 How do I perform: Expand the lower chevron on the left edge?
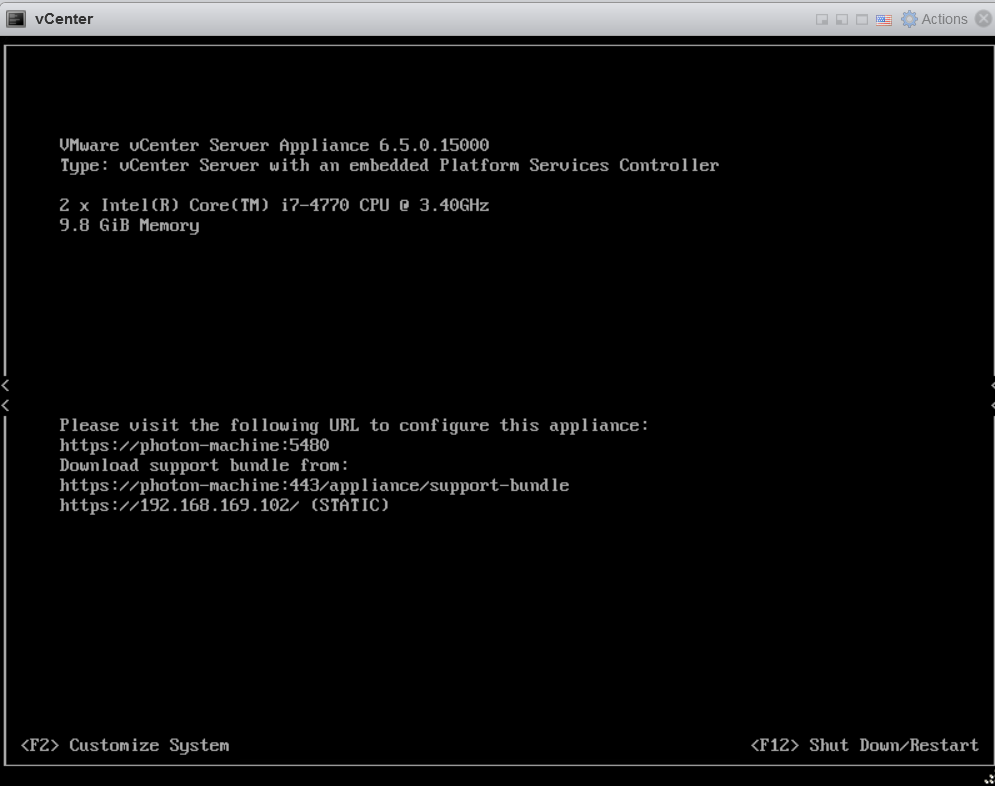(4, 406)
